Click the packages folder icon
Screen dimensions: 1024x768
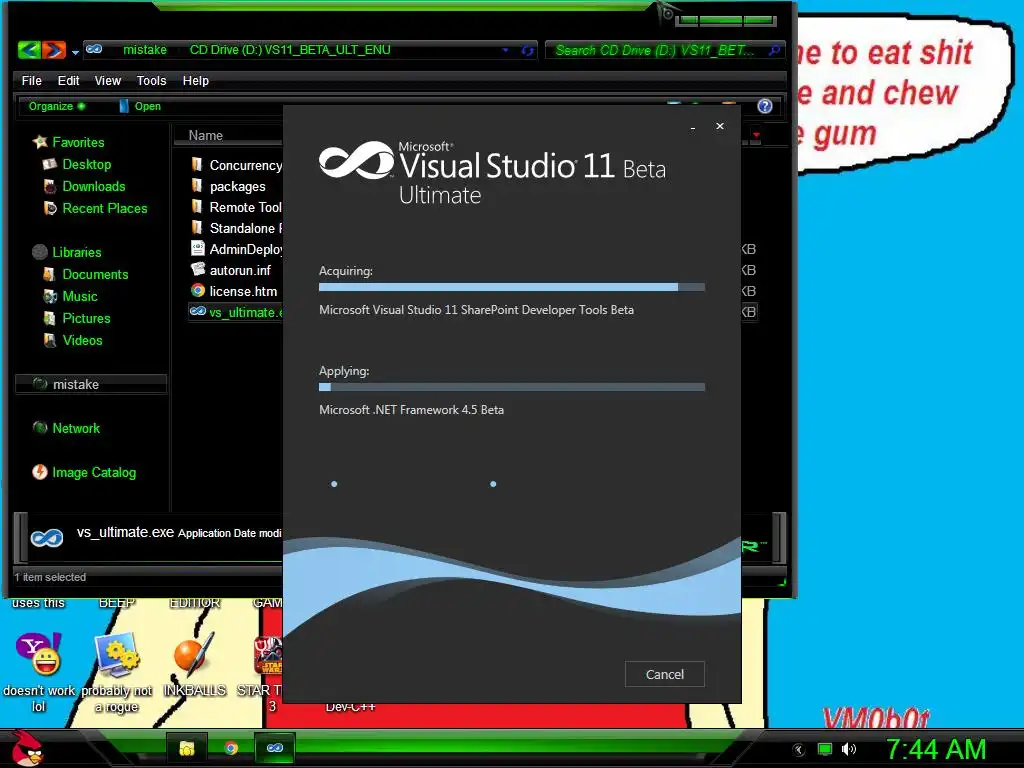point(197,185)
